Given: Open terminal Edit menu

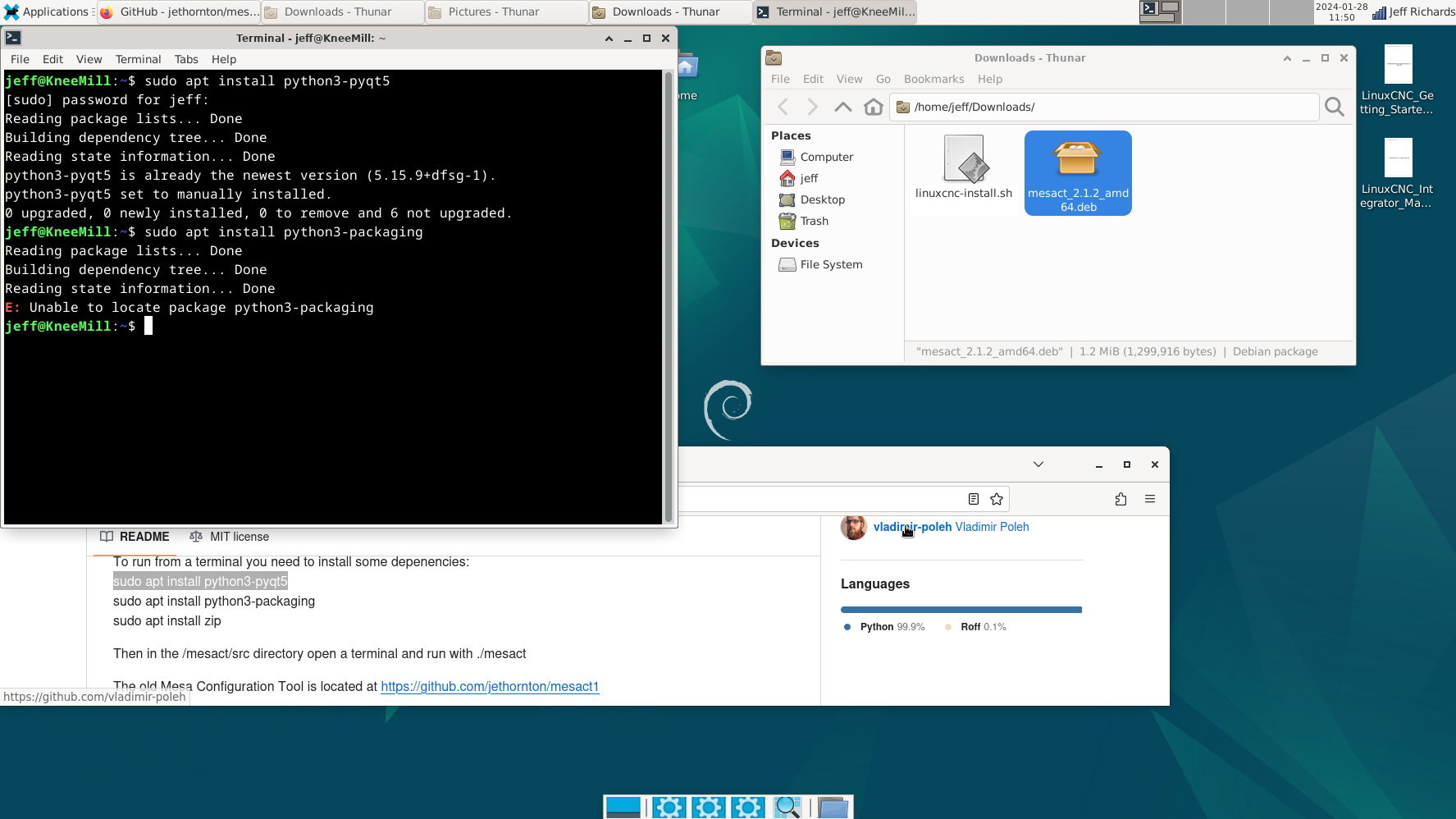Looking at the screenshot, I should pos(52,59).
